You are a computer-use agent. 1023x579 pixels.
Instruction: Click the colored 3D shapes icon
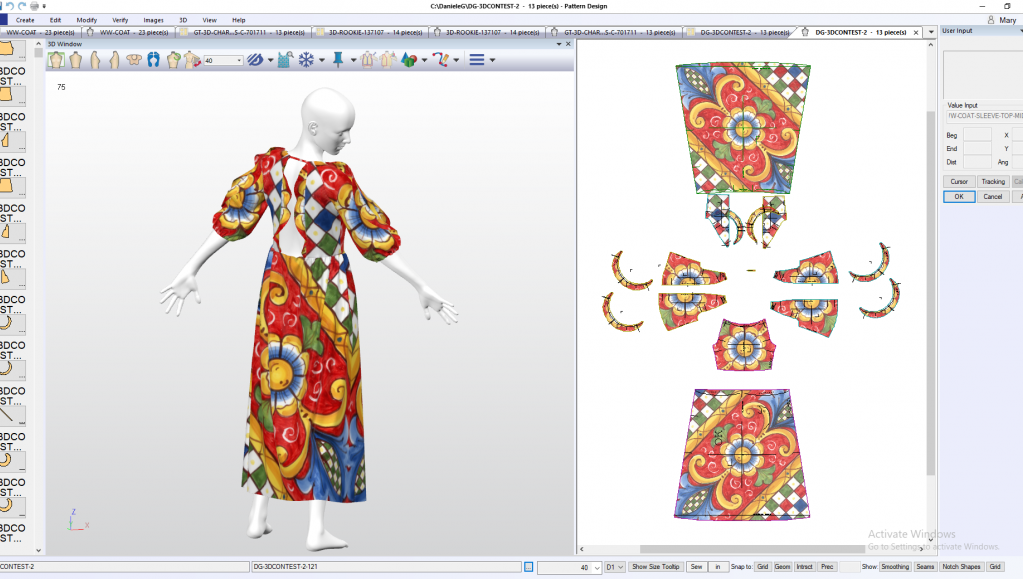tap(408, 60)
